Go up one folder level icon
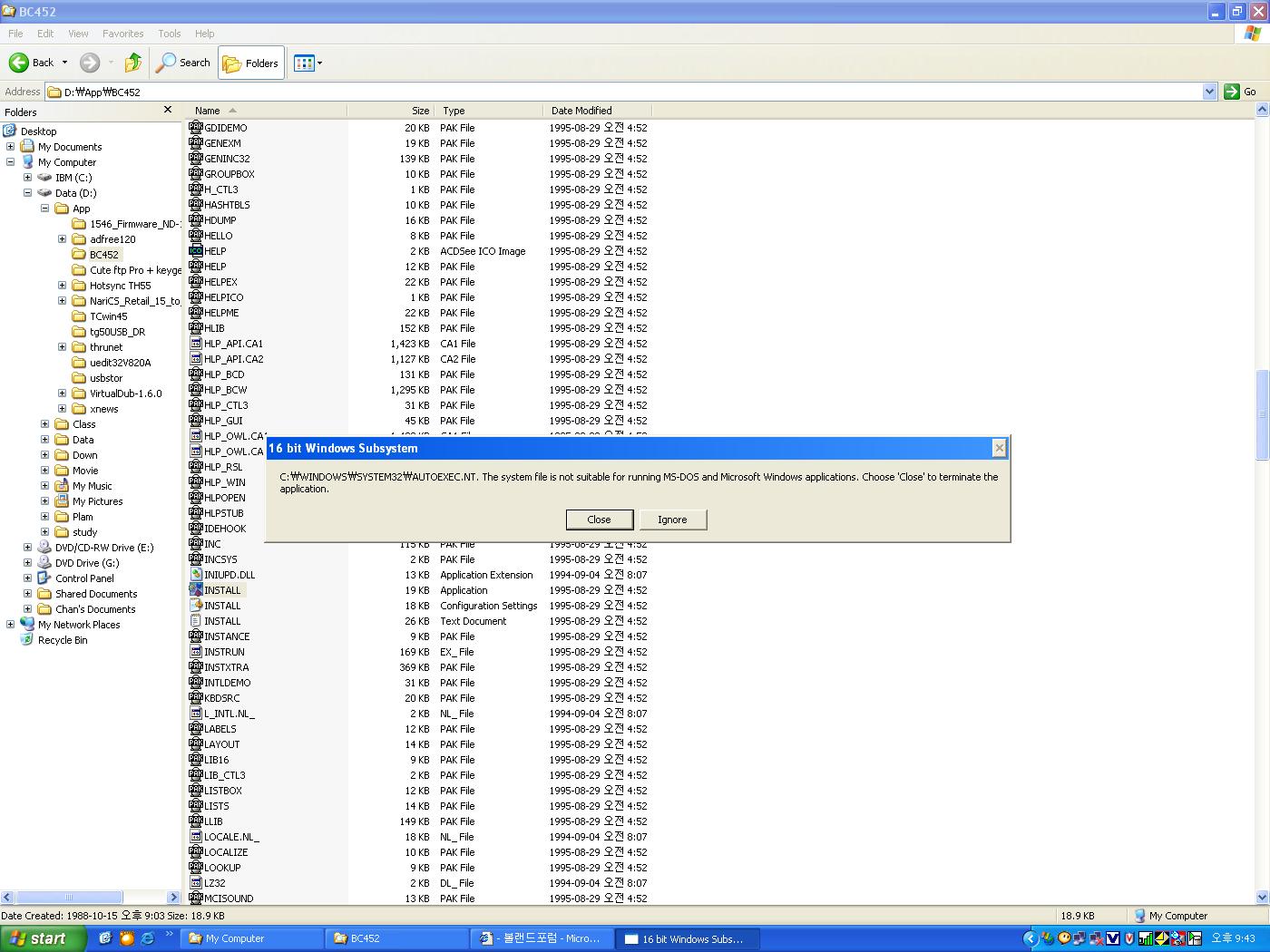1270x952 pixels. (x=133, y=63)
